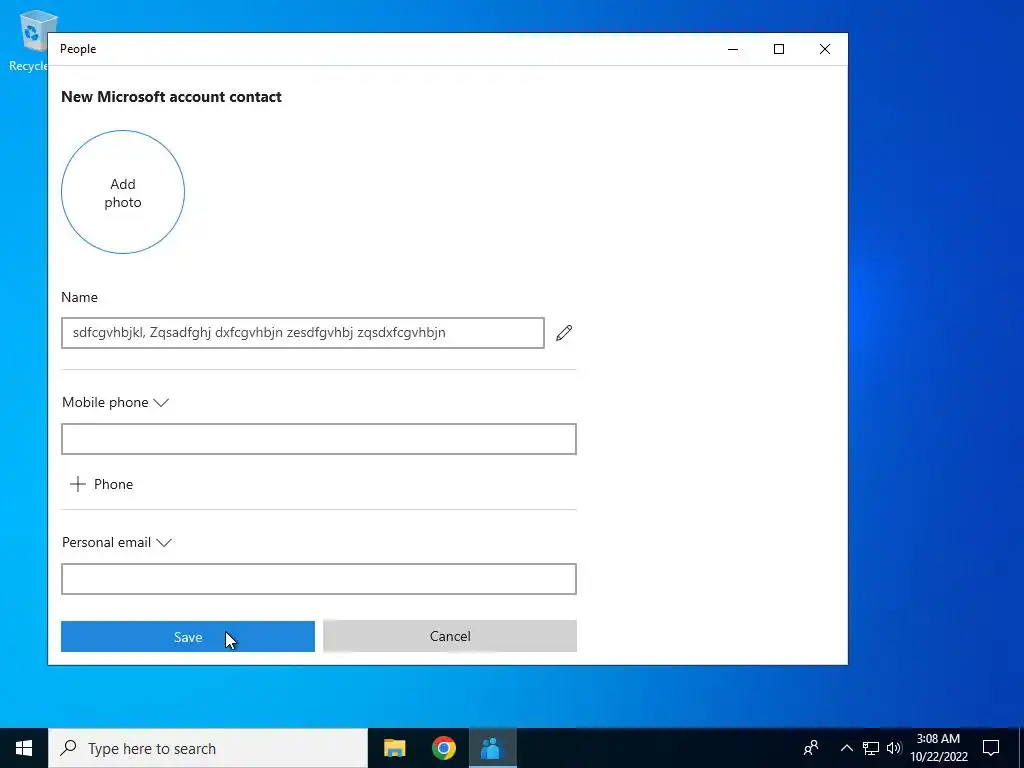Open the network status icon
The height and width of the screenshot is (768, 1024).
click(871, 748)
